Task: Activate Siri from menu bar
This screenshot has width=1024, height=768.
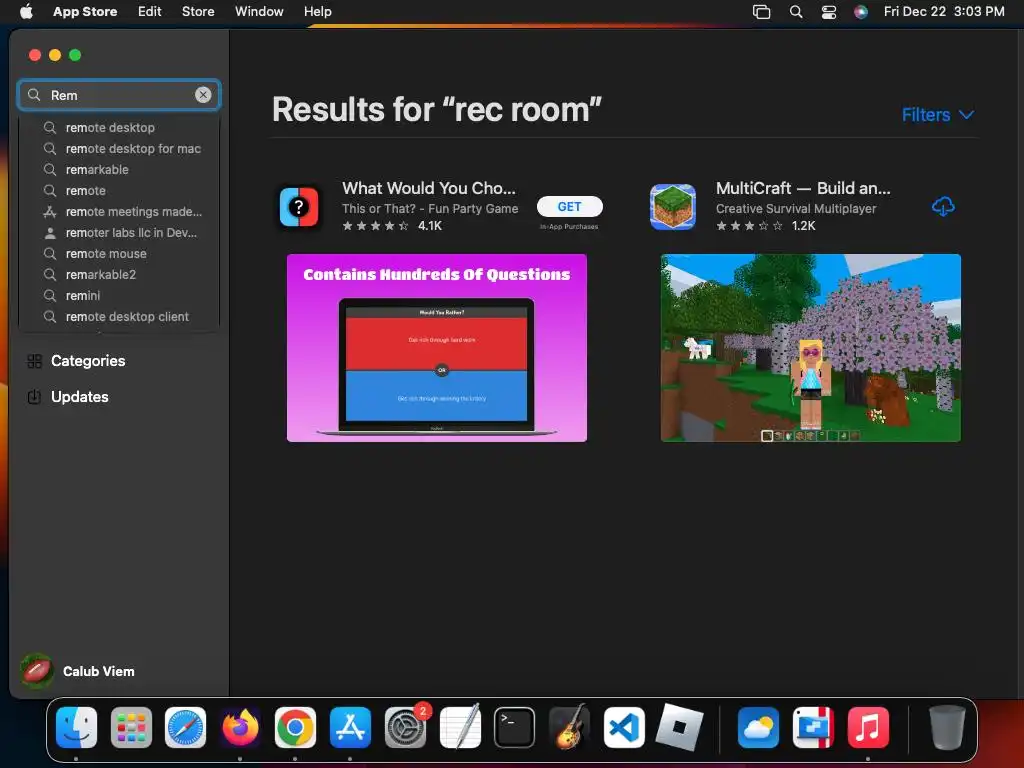Action: point(861,11)
